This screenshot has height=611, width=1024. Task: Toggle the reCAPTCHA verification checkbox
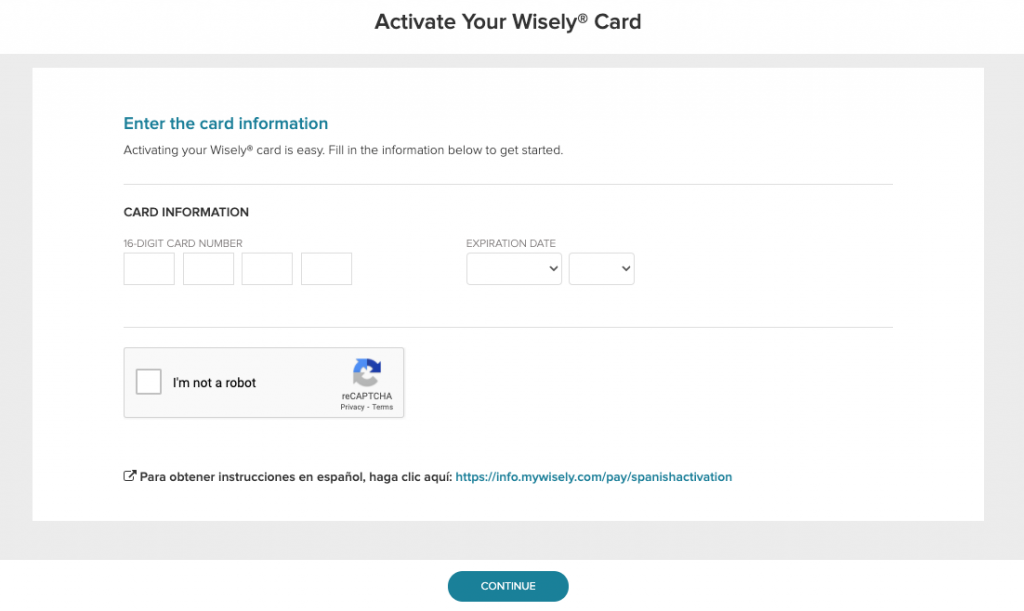coord(148,381)
